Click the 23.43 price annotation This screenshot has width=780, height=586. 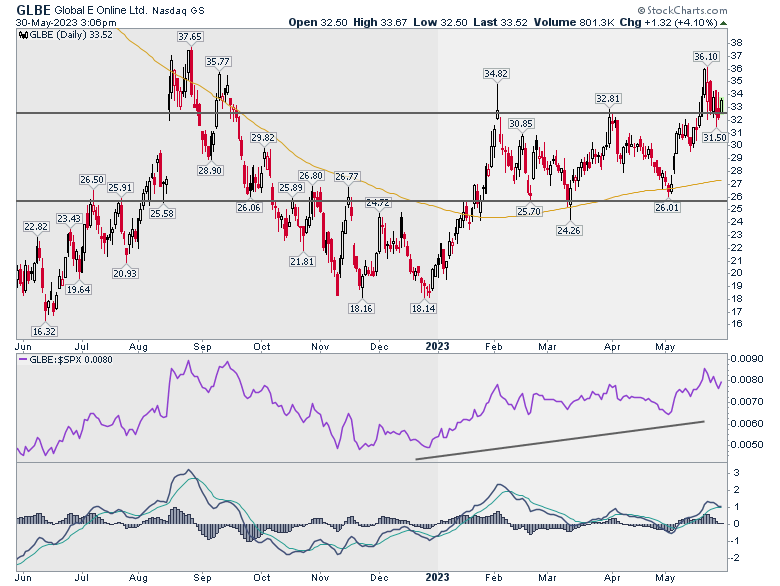69,218
